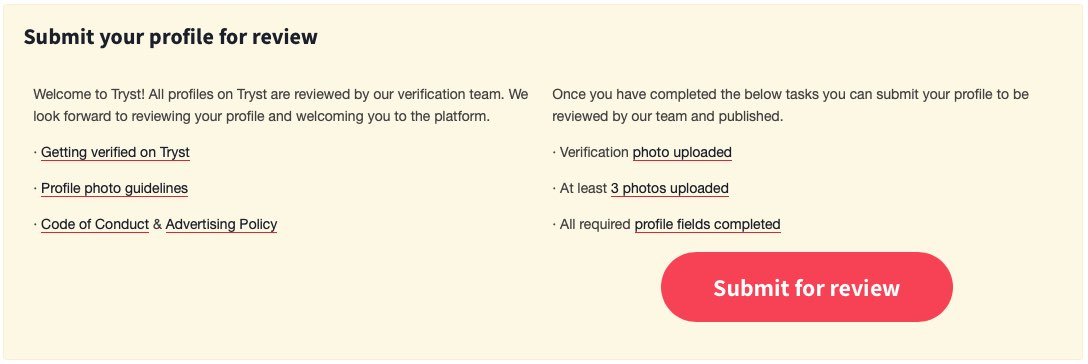Follow the 3 photos uploaded link
The width and height of the screenshot is (1088, 364).
pos(670,189)
